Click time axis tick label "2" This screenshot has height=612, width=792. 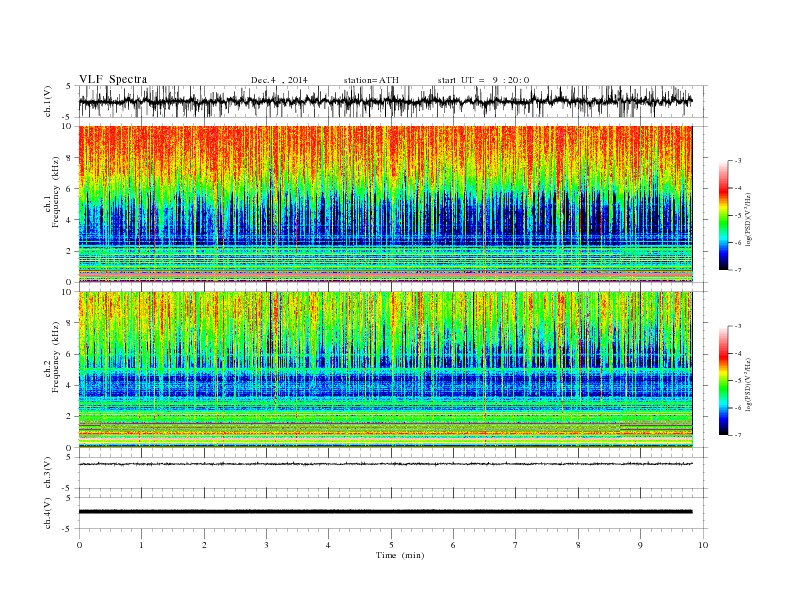pyautogui.click(x=204, y=545)
